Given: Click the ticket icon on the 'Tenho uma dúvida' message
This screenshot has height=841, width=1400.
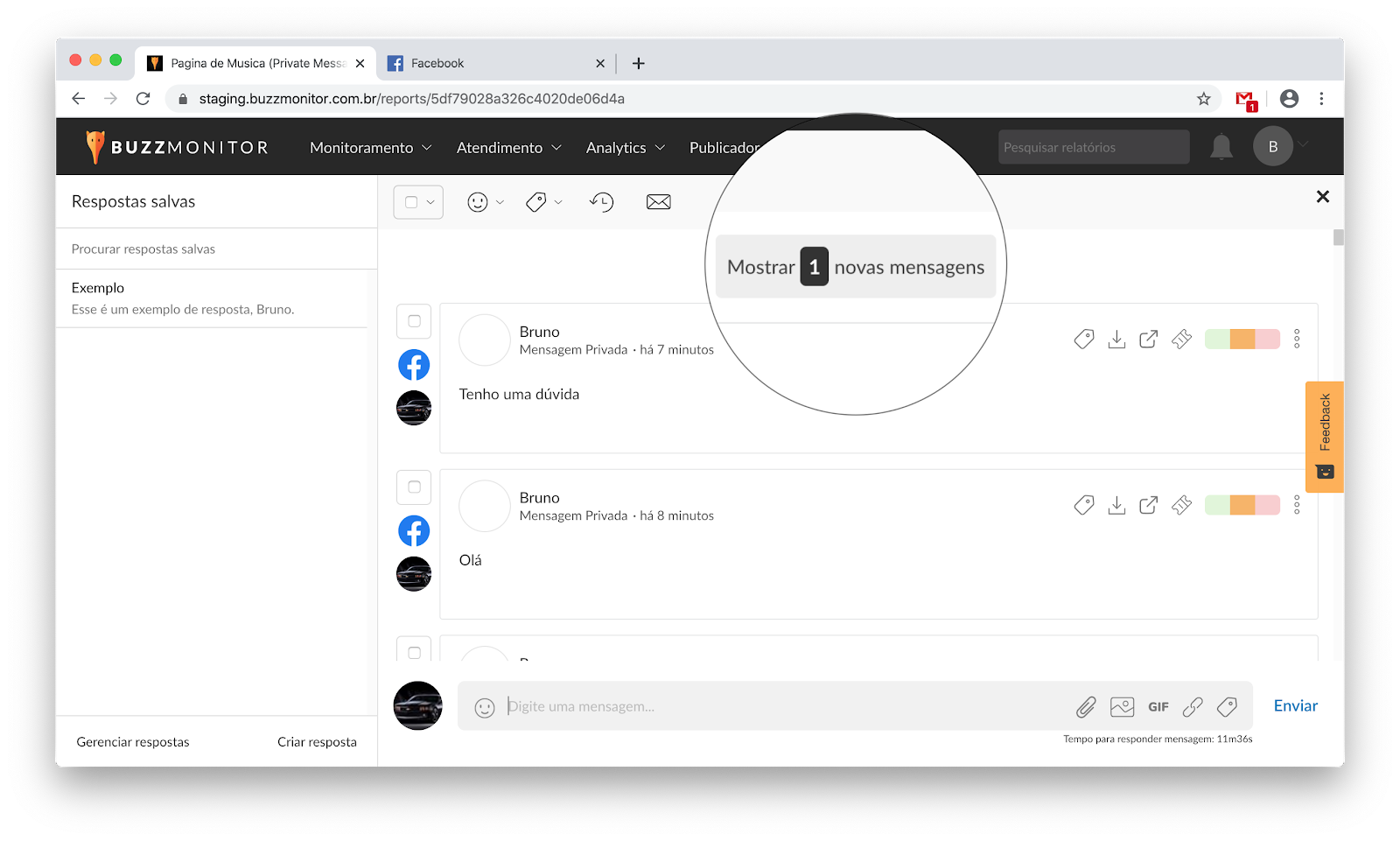Looking at the screenshot, I should tap(1181, 340).
